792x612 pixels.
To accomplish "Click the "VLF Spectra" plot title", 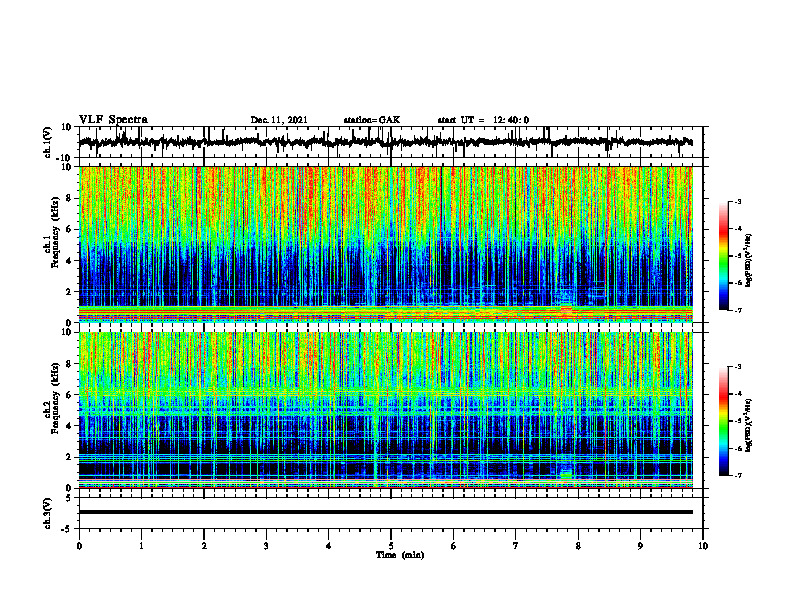I will pos(113,120).
